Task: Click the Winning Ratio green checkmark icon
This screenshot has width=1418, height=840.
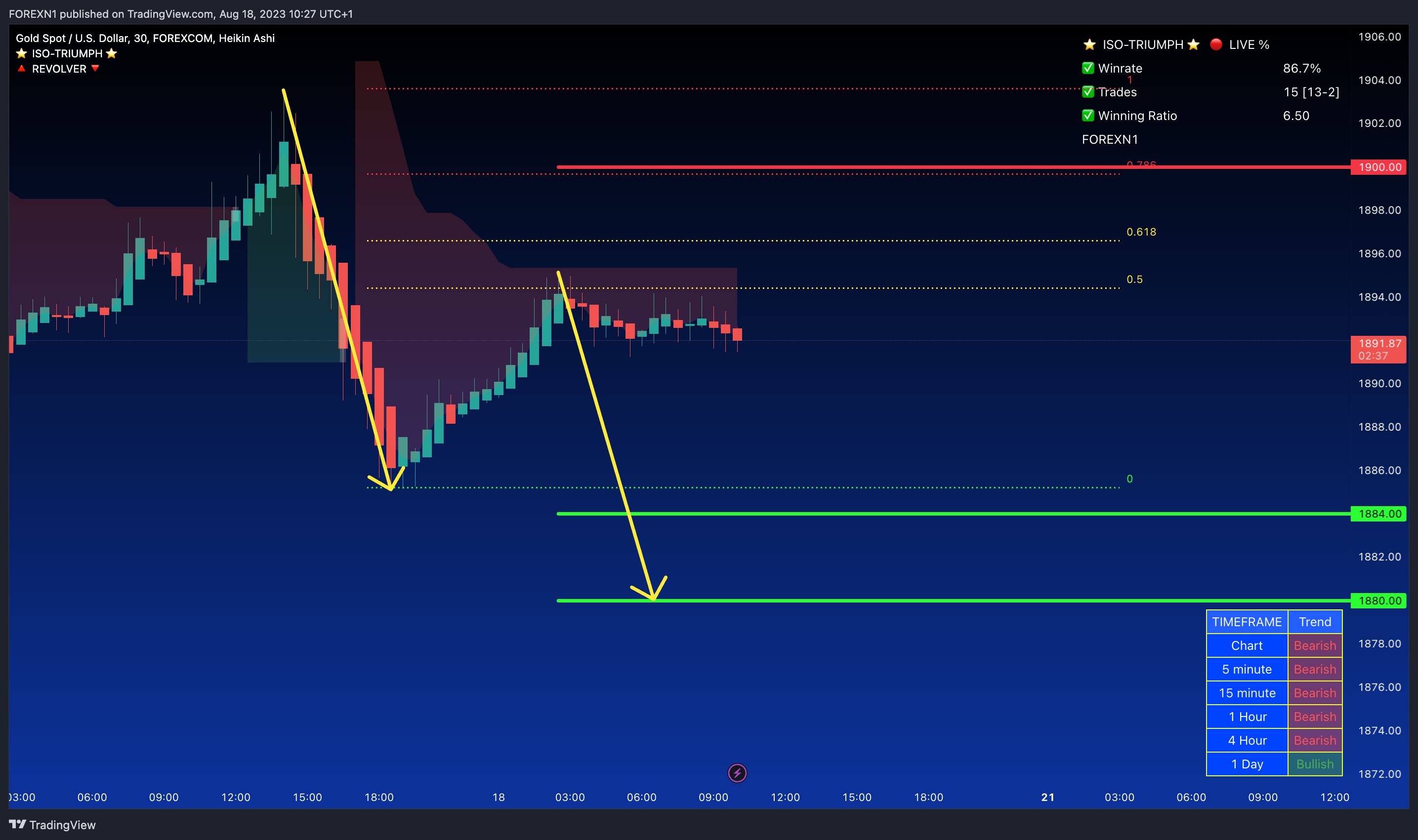Action: coord(1088,116)
